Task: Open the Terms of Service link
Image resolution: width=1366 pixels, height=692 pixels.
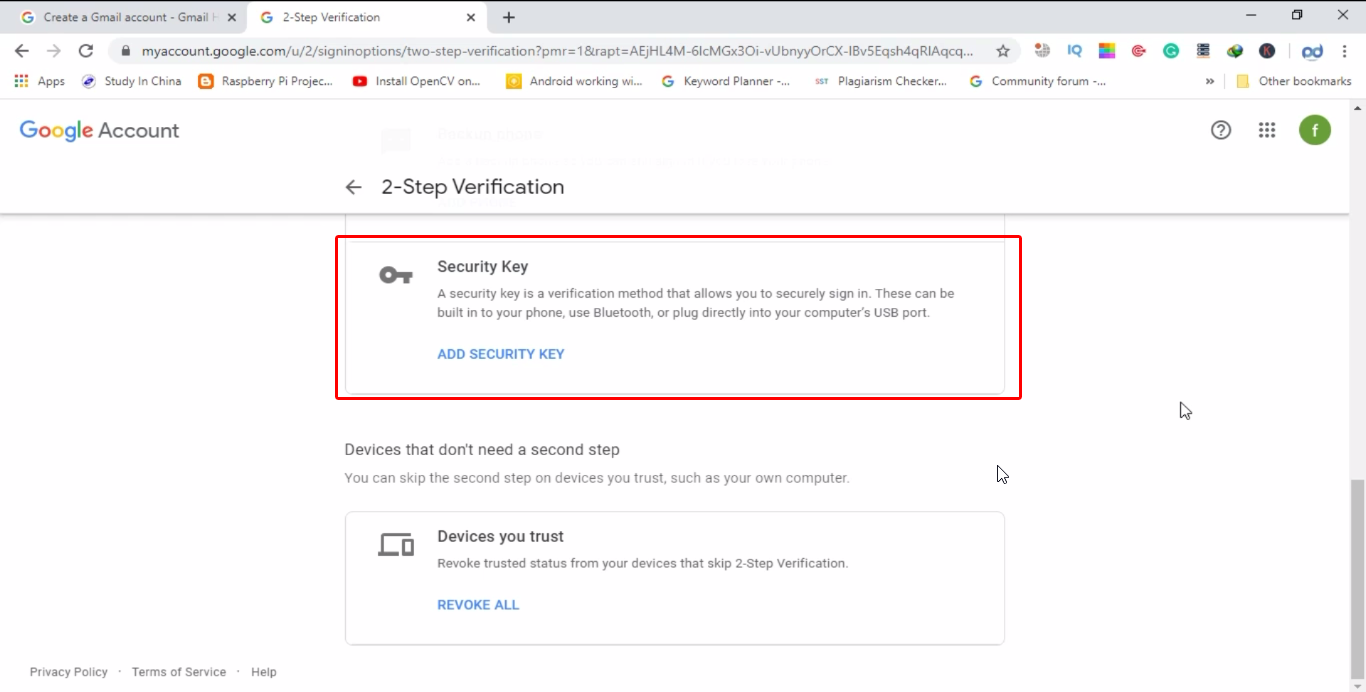Action: click(179, 672)
